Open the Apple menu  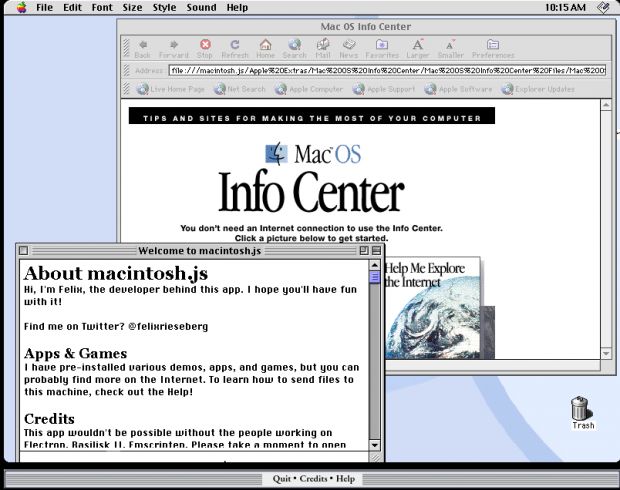pyautogui.click(x=22, y=7)
